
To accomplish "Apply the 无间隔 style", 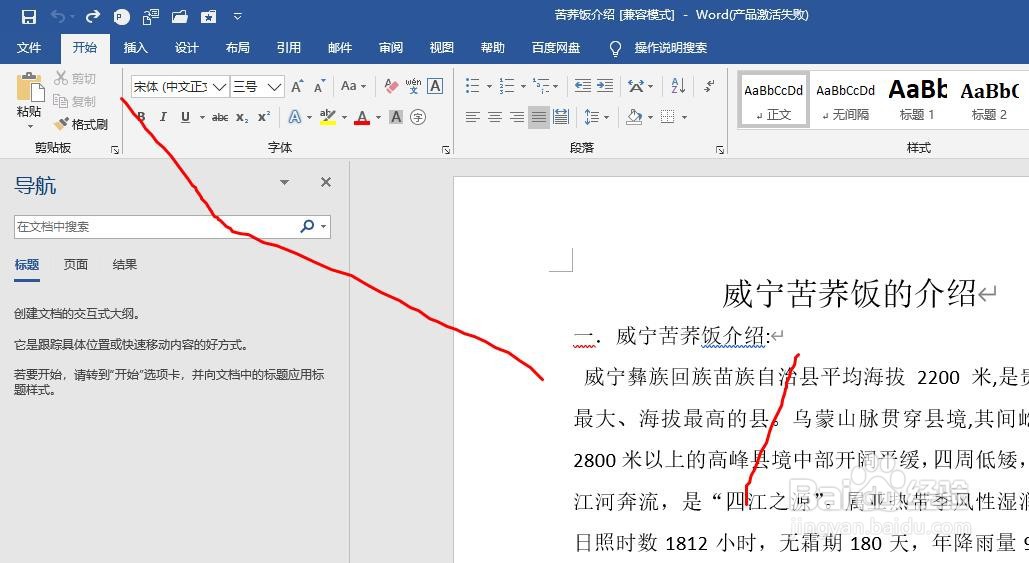I will pyautogui.click(x=845, y=100).
